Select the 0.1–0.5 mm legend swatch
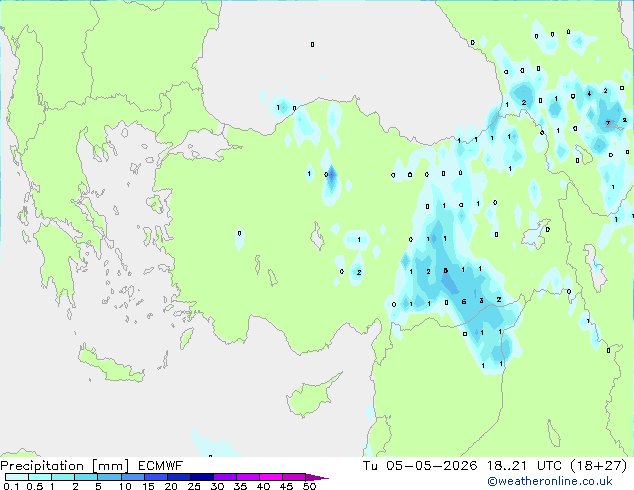 17,477
